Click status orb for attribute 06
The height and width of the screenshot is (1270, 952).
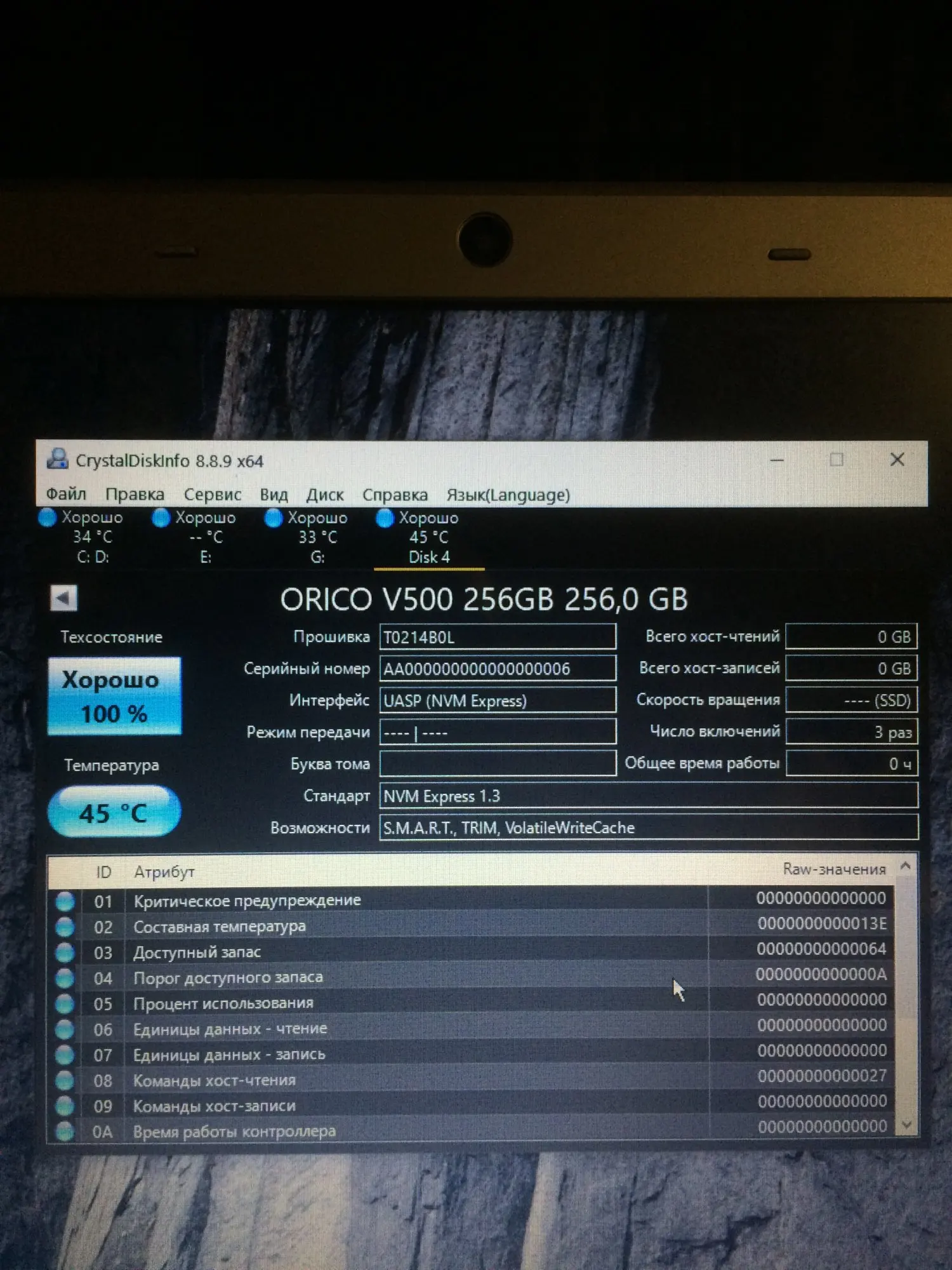pyautogui.click(x=65, y=1029)
